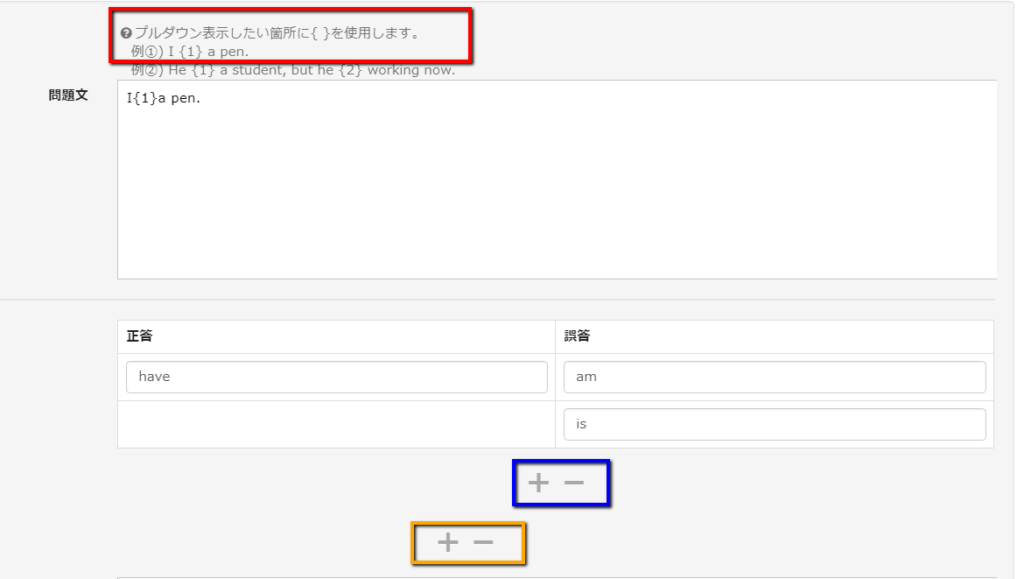Click the text "I{1}a pen." in the question box
Screen dimensions: 1024x579
click(163, 99)
